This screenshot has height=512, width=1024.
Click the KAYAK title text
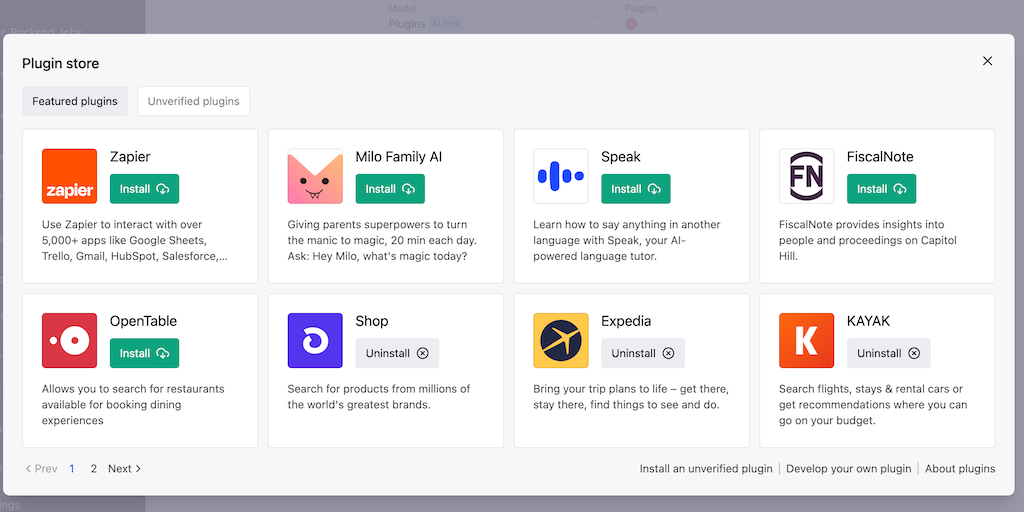coord(869,321)
